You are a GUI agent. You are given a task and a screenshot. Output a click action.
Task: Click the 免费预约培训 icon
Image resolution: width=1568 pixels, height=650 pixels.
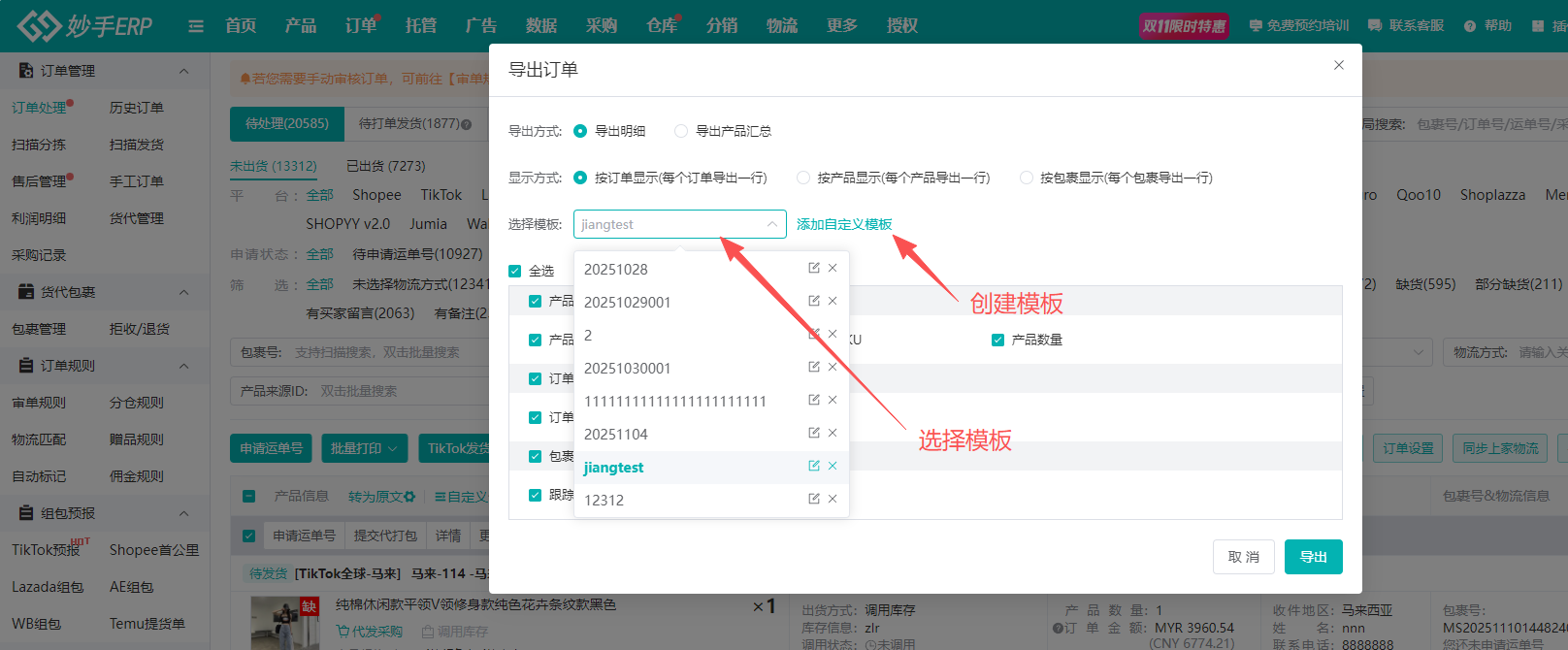(x=1257, y=26)
